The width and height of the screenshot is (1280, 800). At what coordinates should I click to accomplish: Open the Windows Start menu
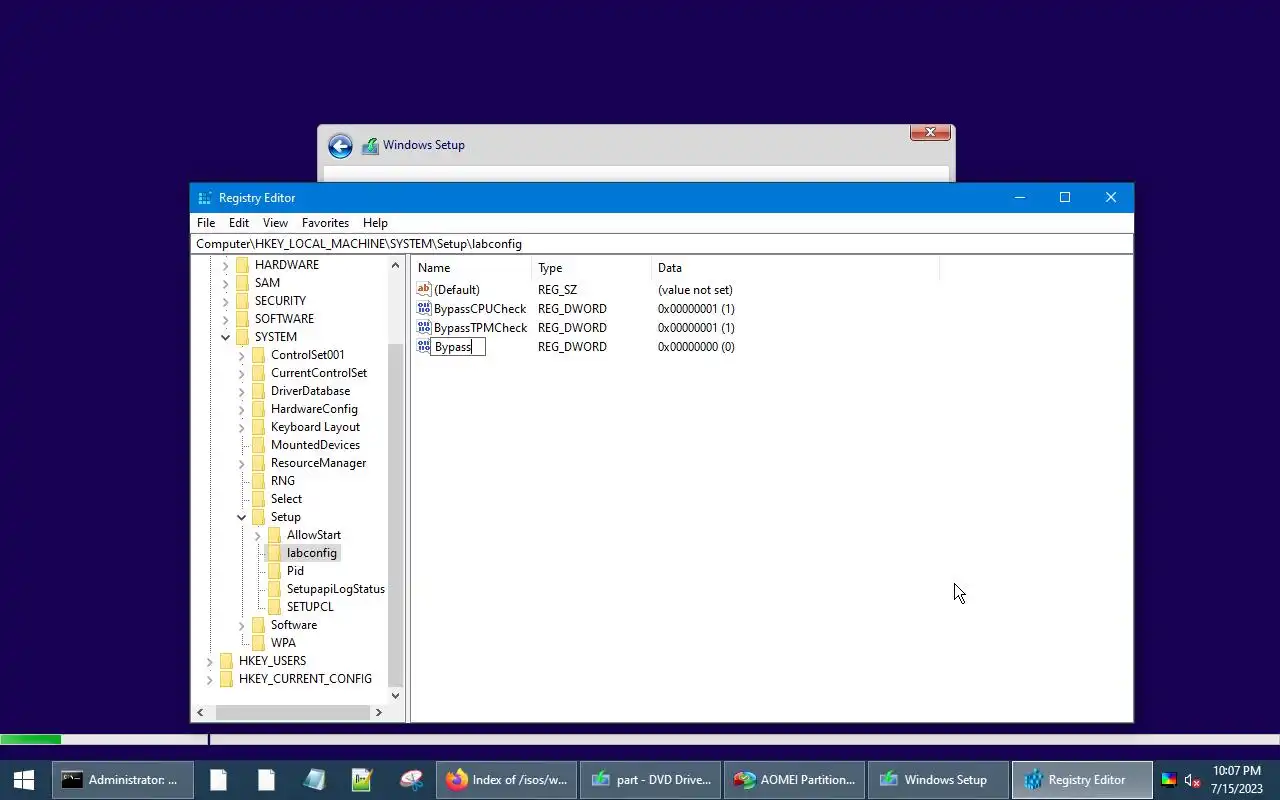pos(24,780)
